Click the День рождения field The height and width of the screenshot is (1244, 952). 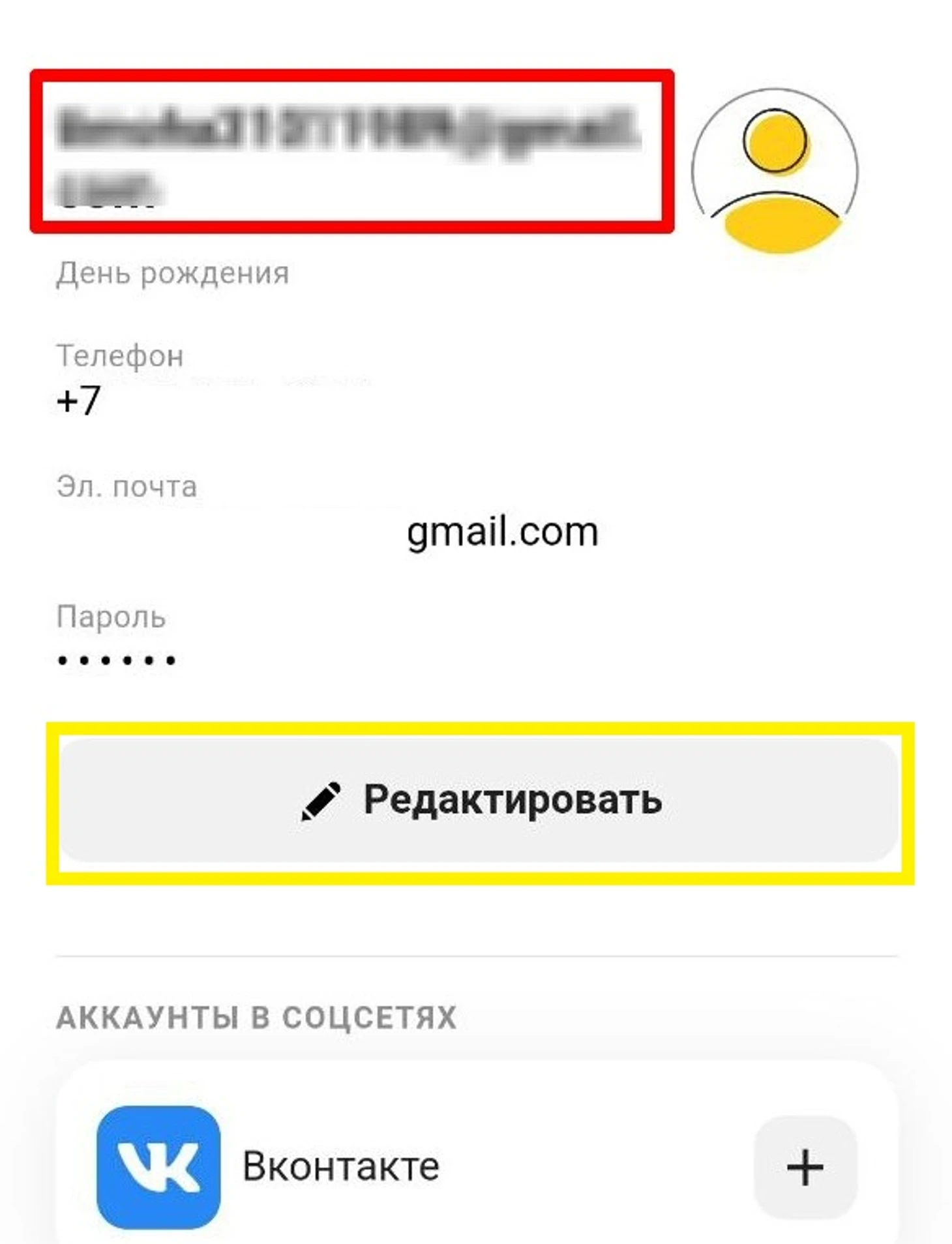pyautogui.click(x=172, y=273)
